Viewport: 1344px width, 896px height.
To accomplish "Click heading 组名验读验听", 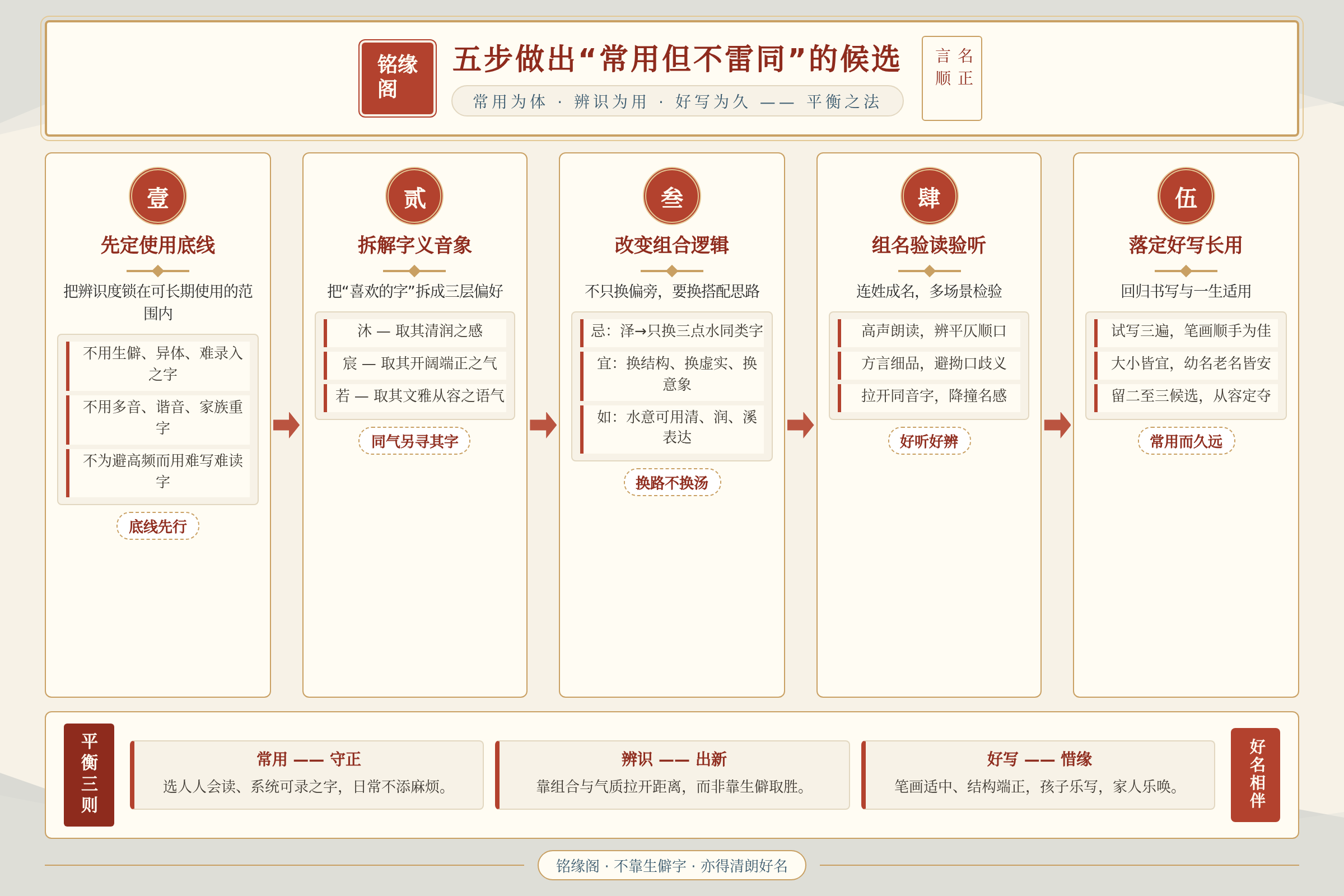I will pos(929,245).
